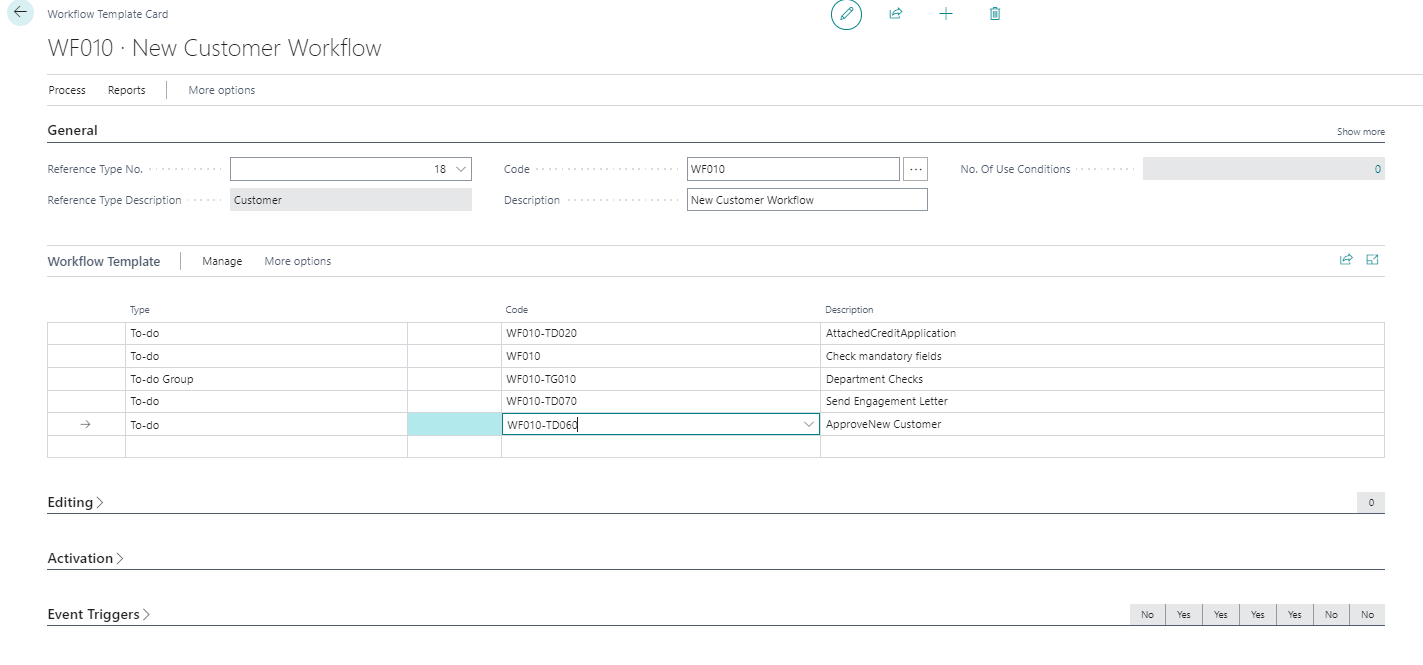Select the Department Checks row
Screen dimensions: 1423x665
[x=874, y=379]
